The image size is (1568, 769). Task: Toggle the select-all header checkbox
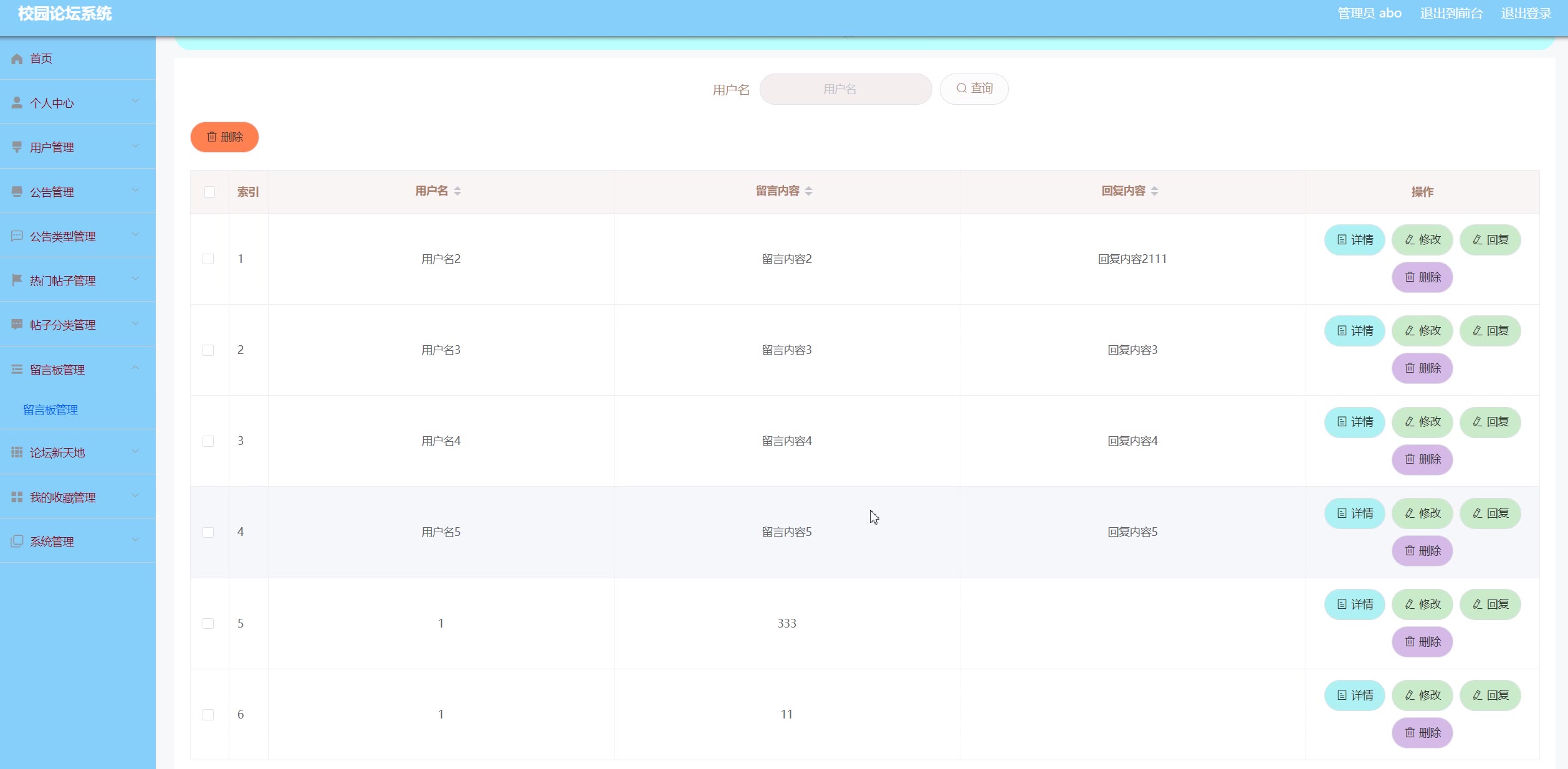pos(209,192)
